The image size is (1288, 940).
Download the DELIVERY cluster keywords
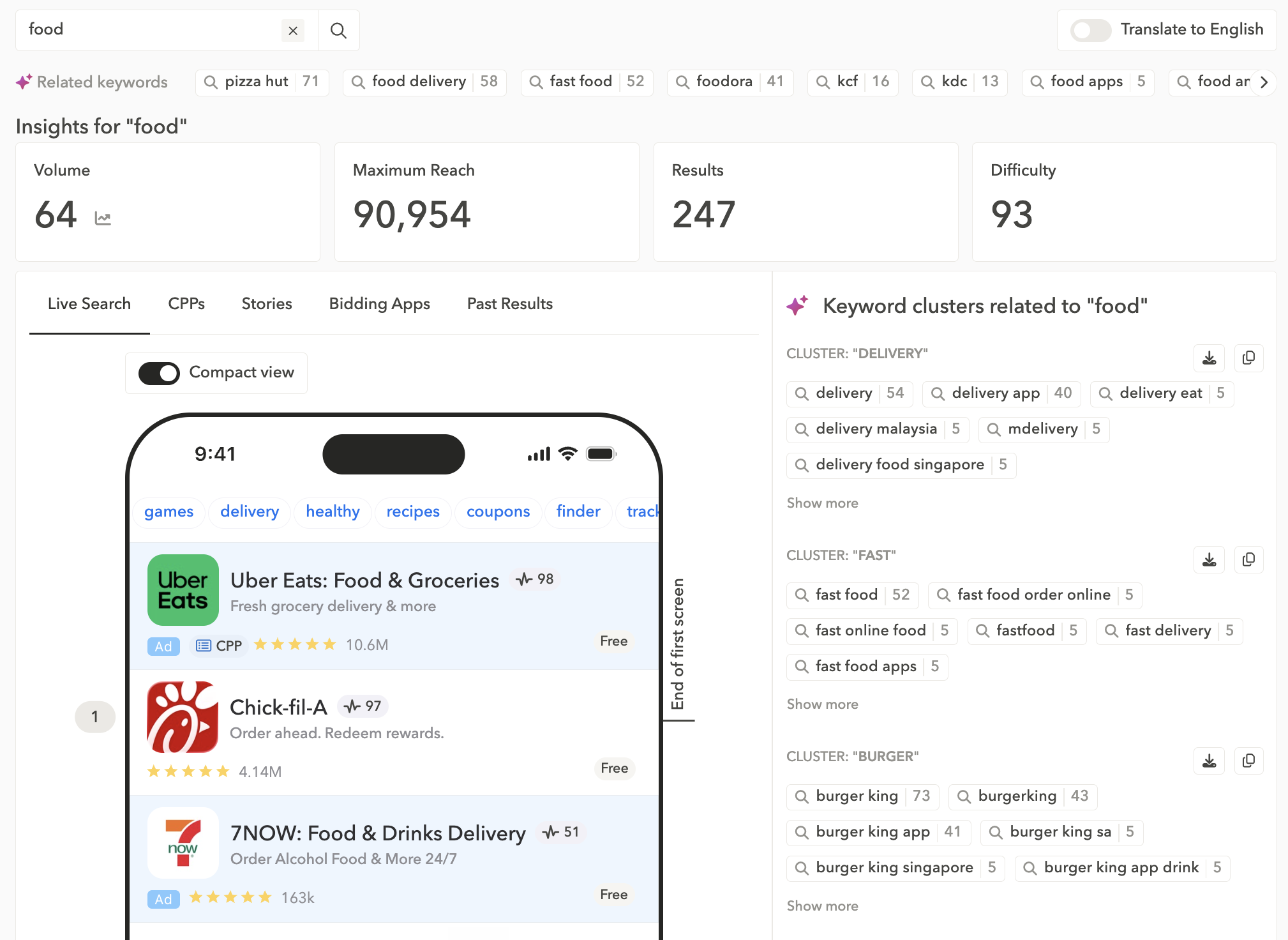tap(1209, 358)
